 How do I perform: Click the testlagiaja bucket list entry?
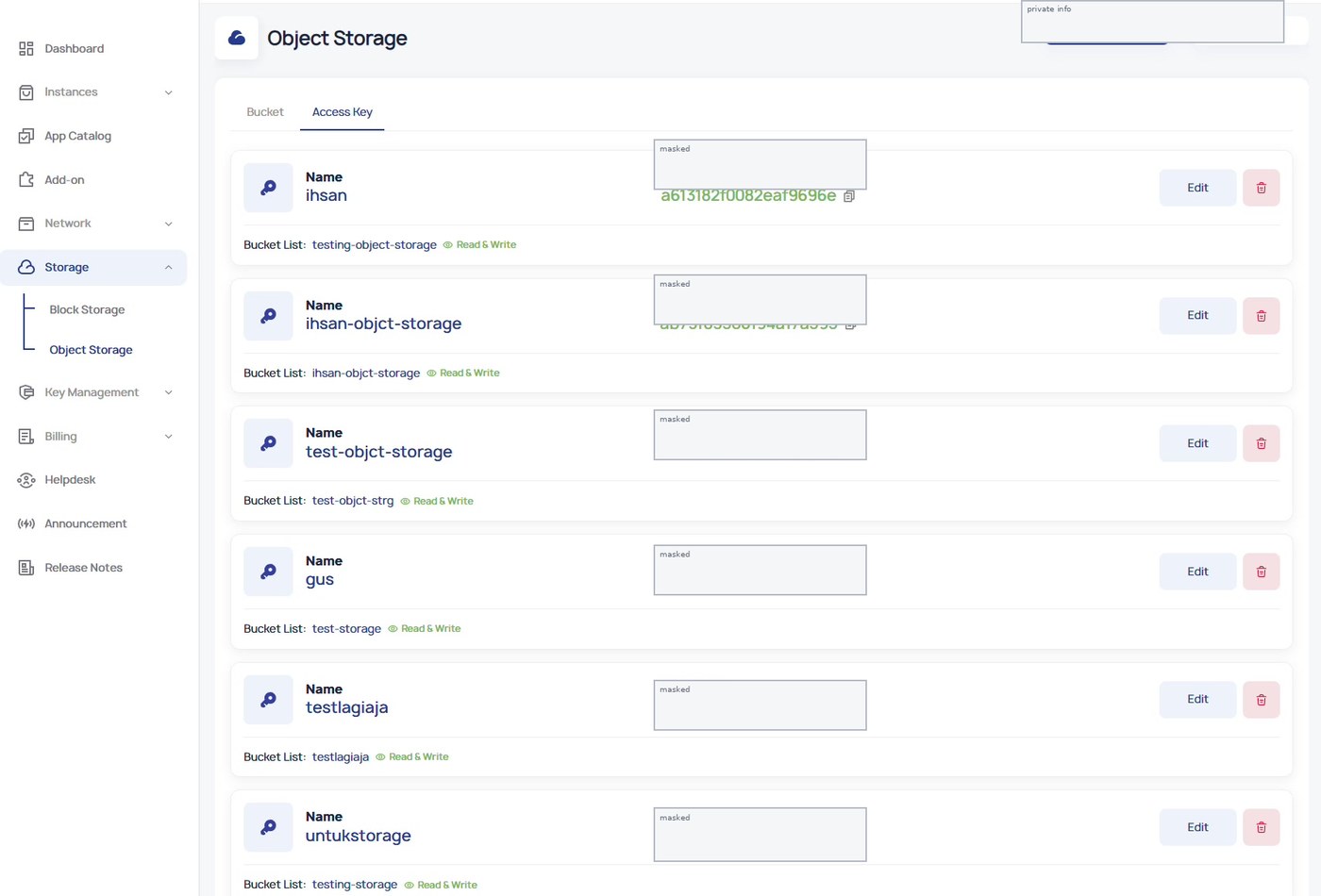point(341,757)
